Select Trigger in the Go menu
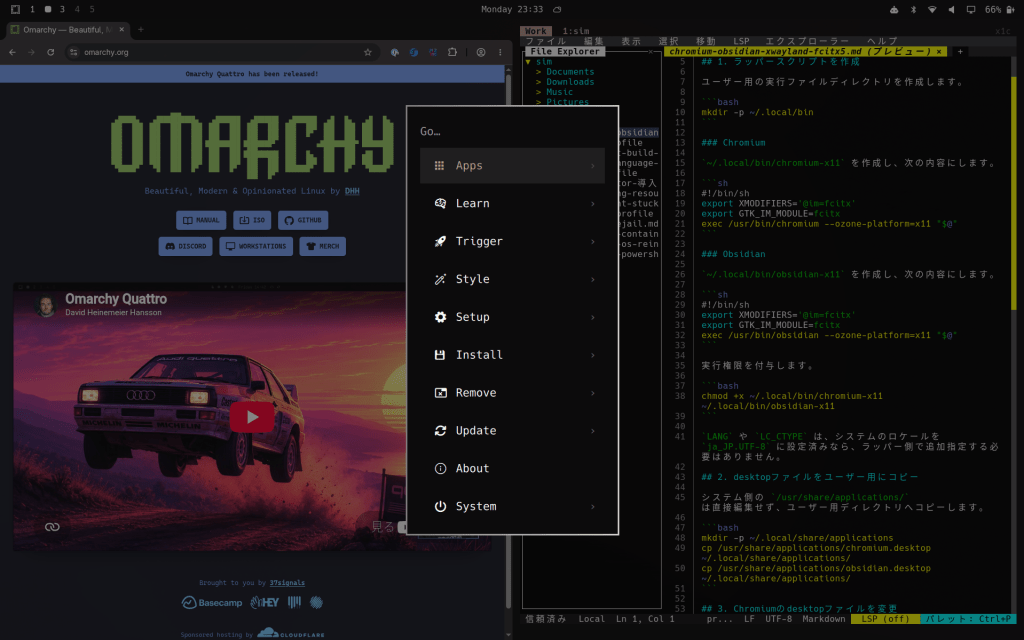Viewport: 1024px width, 640px height. point(512,242)
